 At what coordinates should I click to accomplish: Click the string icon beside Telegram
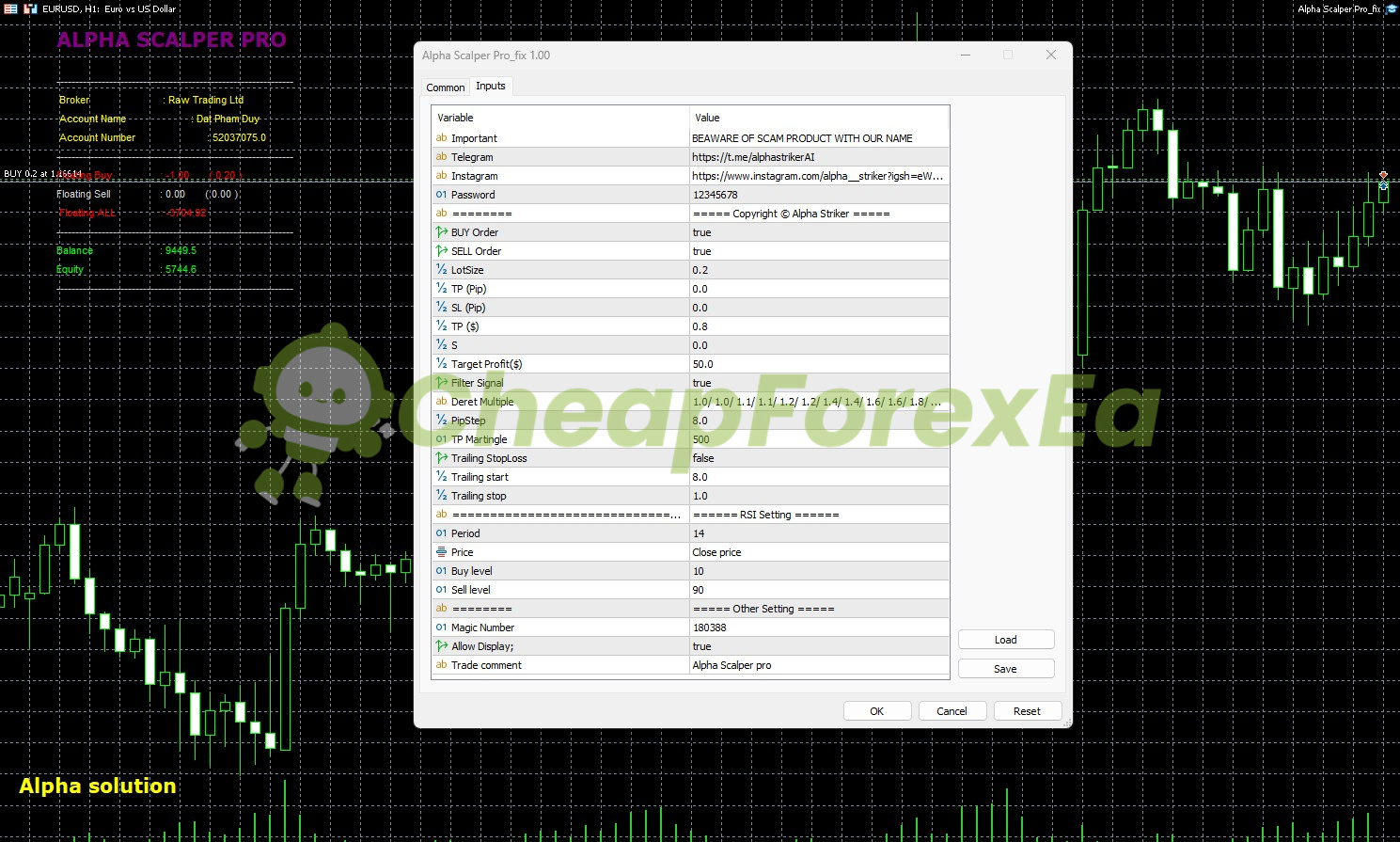[x=441, y=157]
